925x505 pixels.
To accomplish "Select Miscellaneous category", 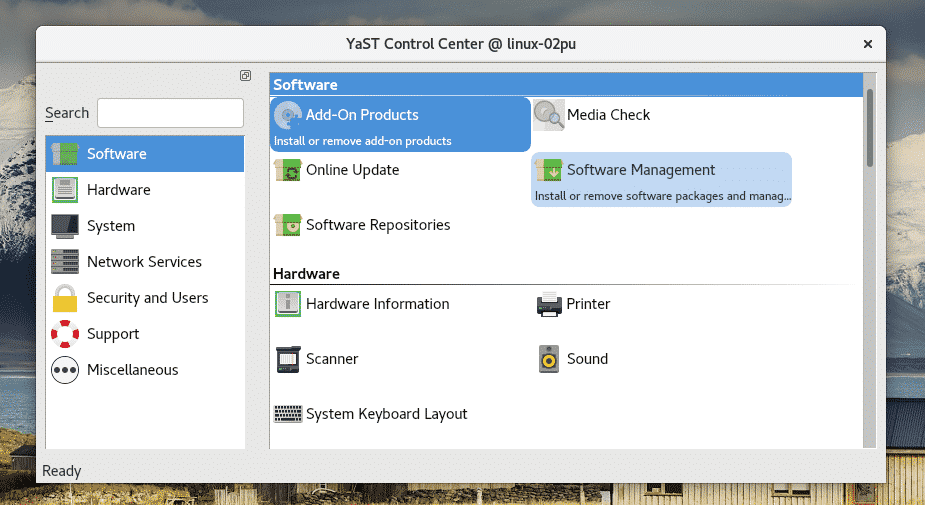I will [x=145, y=370].
